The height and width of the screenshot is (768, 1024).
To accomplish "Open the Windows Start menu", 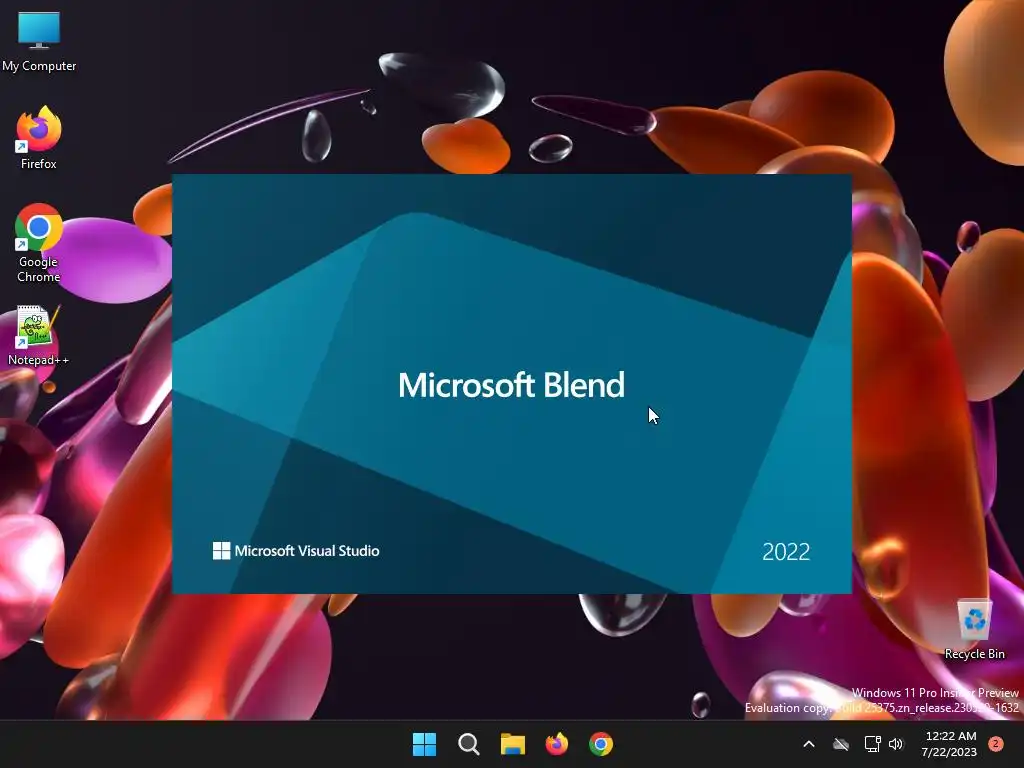I will coord(424,744).
